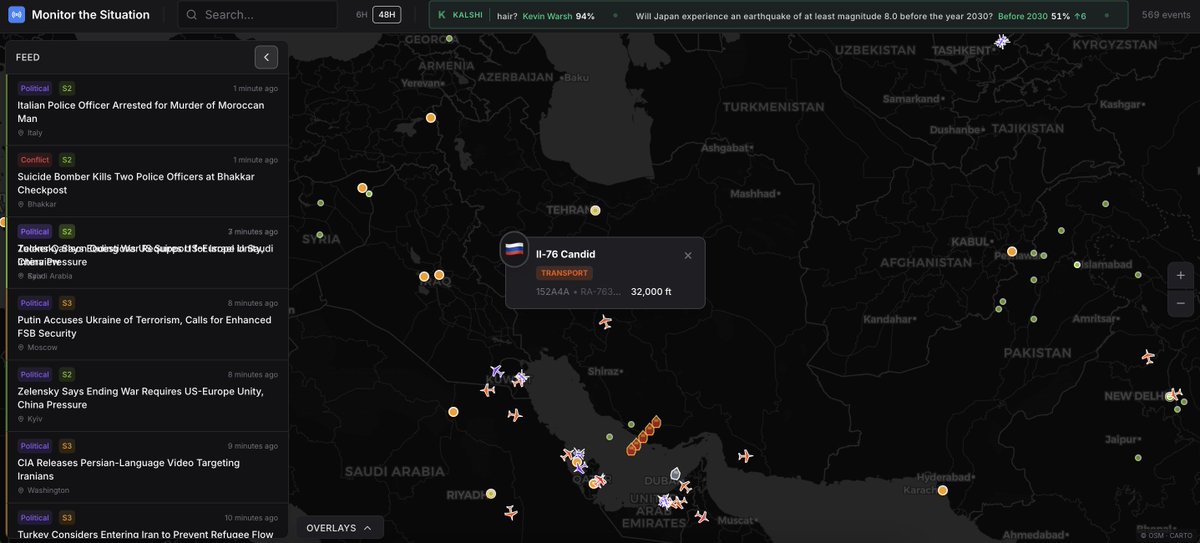
Task: Click the Il-76 Candid title
Action: click(566, 254)
